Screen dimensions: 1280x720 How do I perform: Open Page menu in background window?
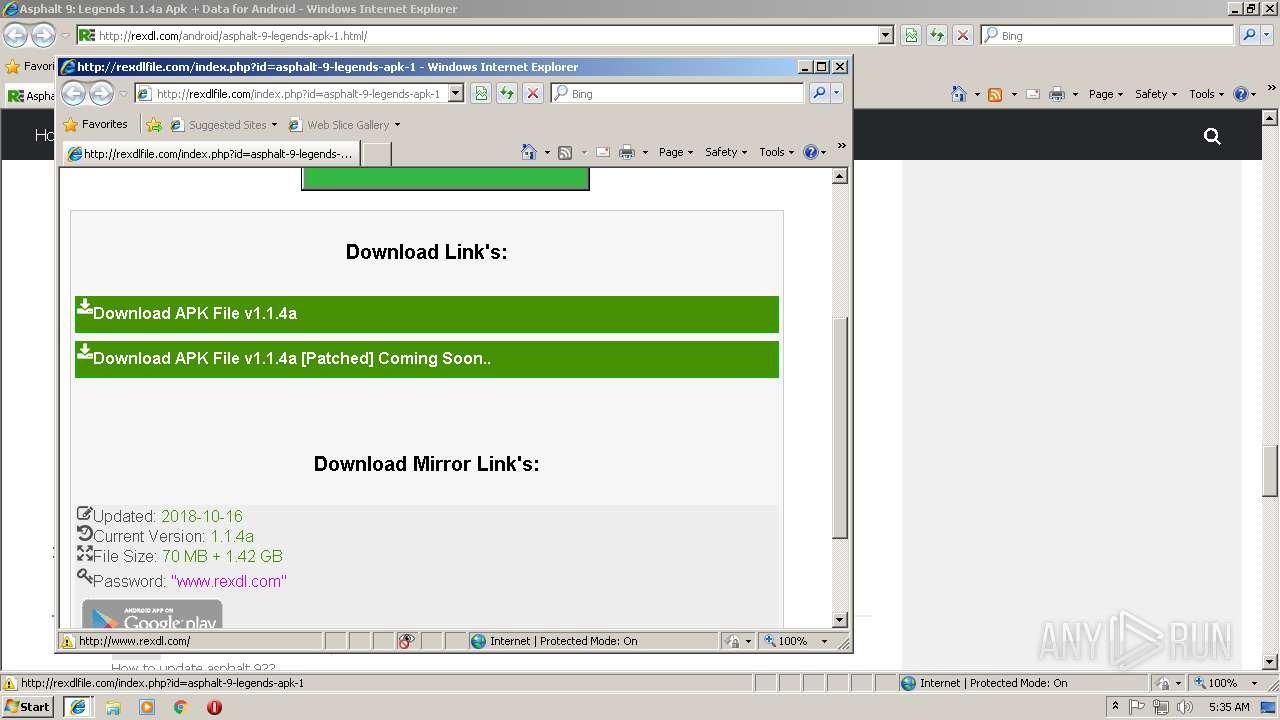click(x=1106, y=94)
